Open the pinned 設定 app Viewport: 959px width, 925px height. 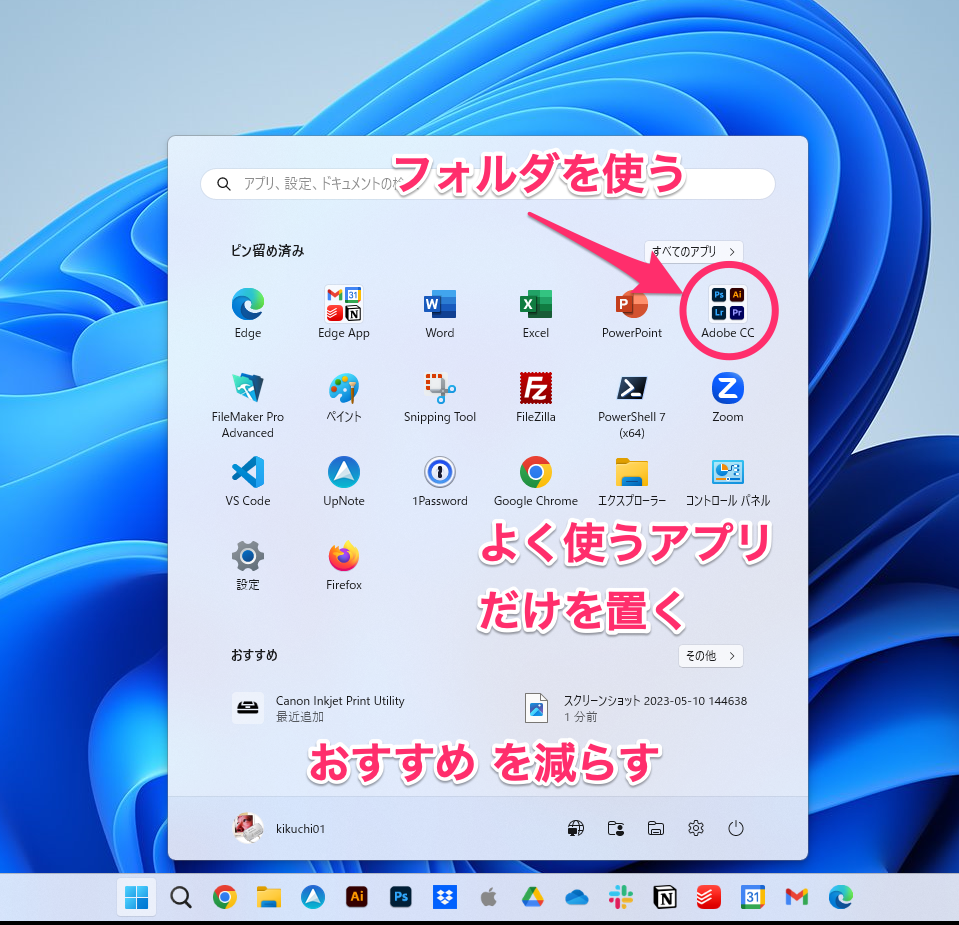pyautogui.click(x=248, y=565)
